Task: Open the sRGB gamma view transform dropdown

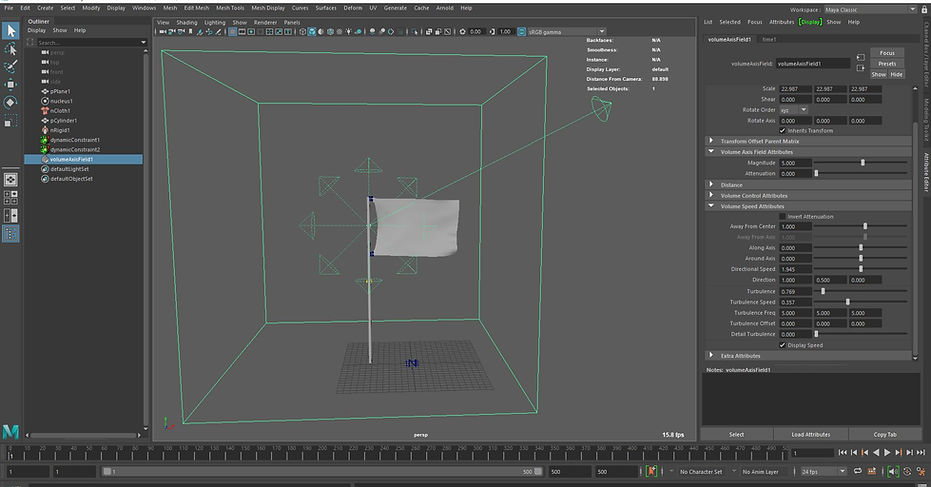Action: point(566,31)
